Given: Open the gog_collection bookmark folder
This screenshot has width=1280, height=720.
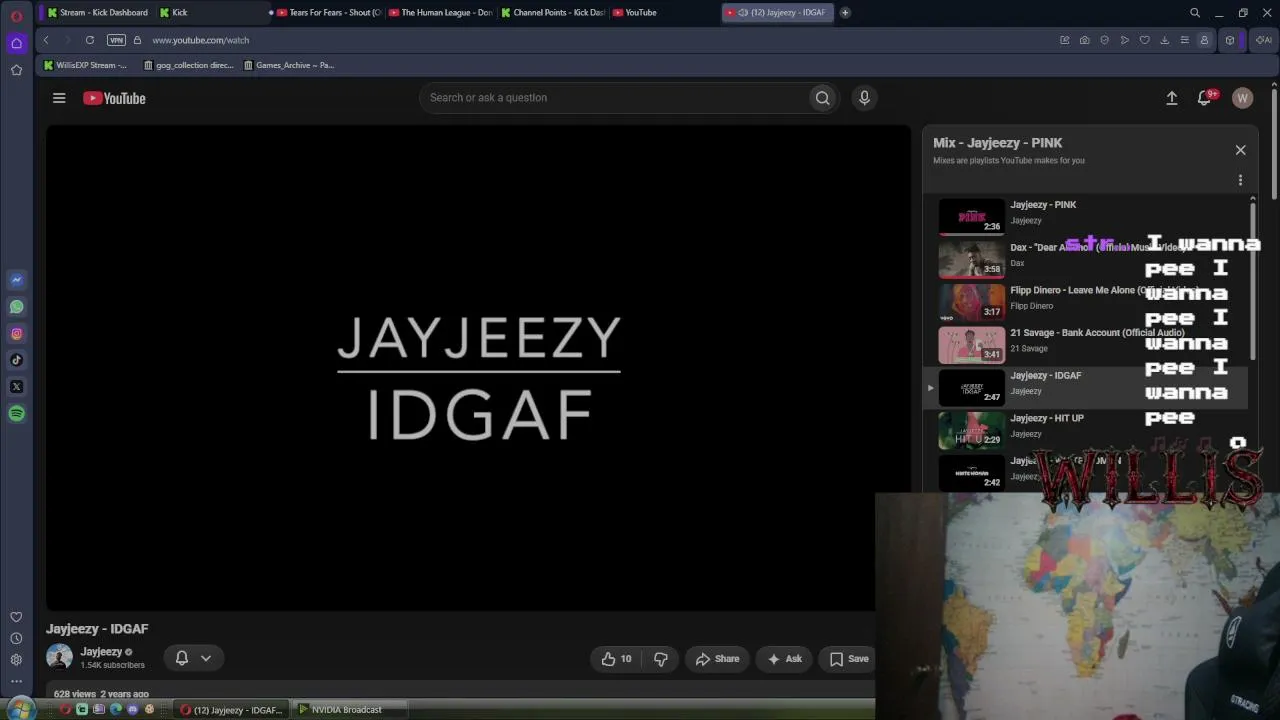Looking at the screenshot, I should coord(189,65).
